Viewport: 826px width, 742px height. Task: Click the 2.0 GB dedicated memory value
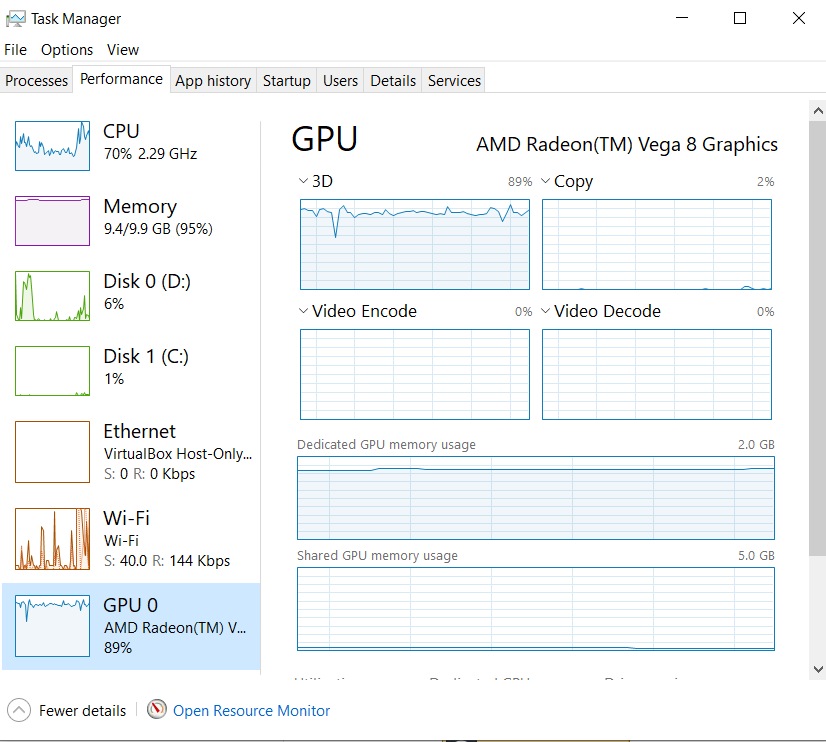click(756, 444)
